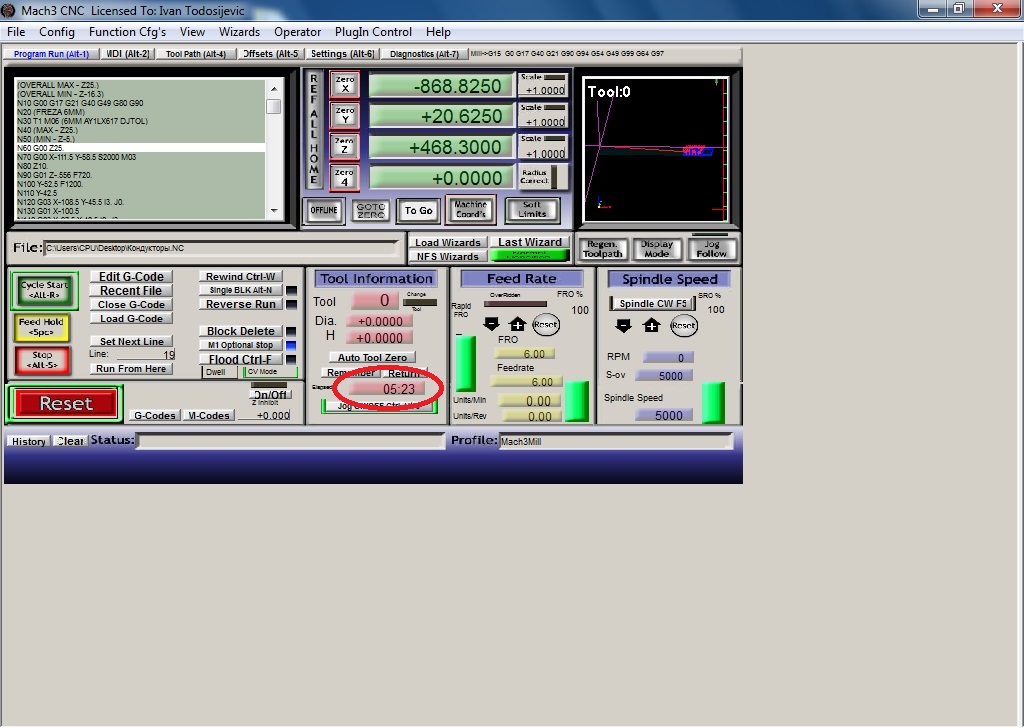Click the Clear status button
The height and width of the screenshot is (728, 1024).
(x=70, y=441)
